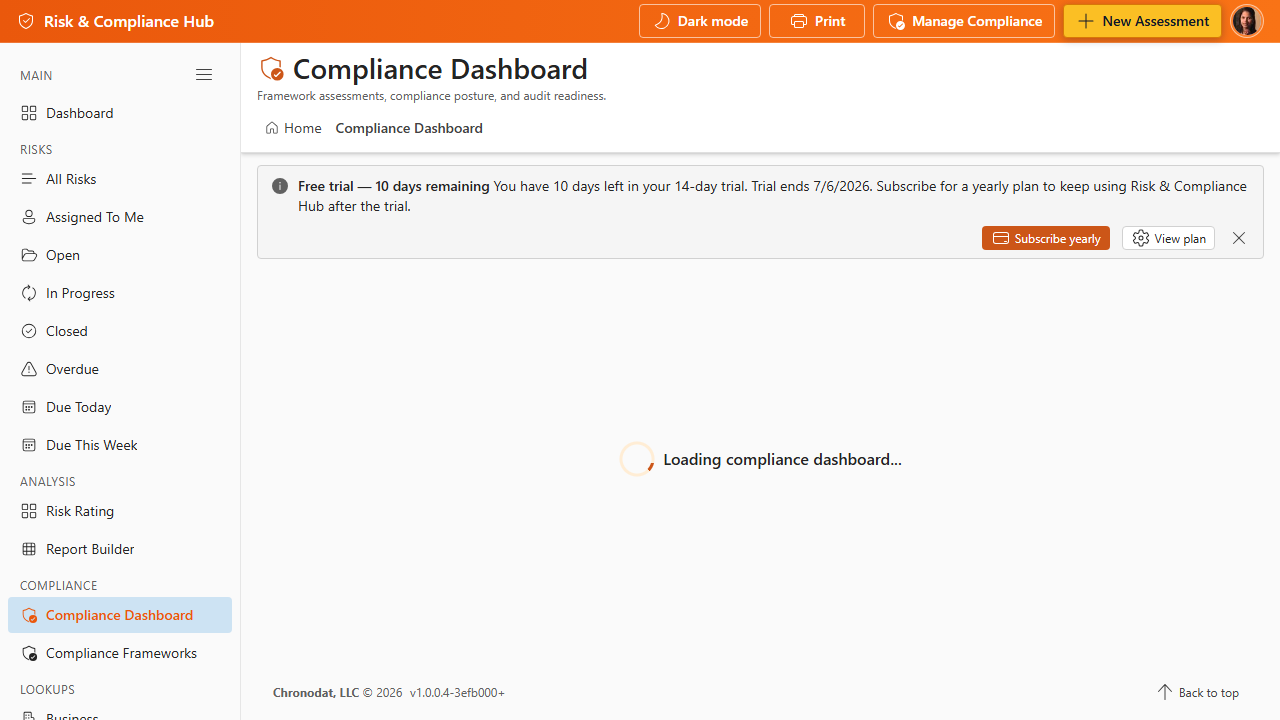Click the Open folder icon

click(29, 255)
